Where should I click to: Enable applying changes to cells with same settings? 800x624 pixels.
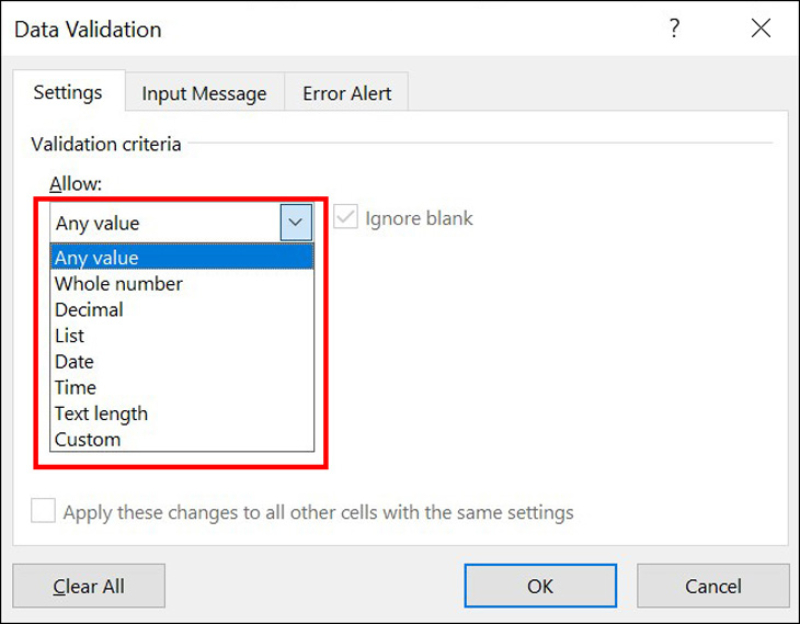coord(43,511)
